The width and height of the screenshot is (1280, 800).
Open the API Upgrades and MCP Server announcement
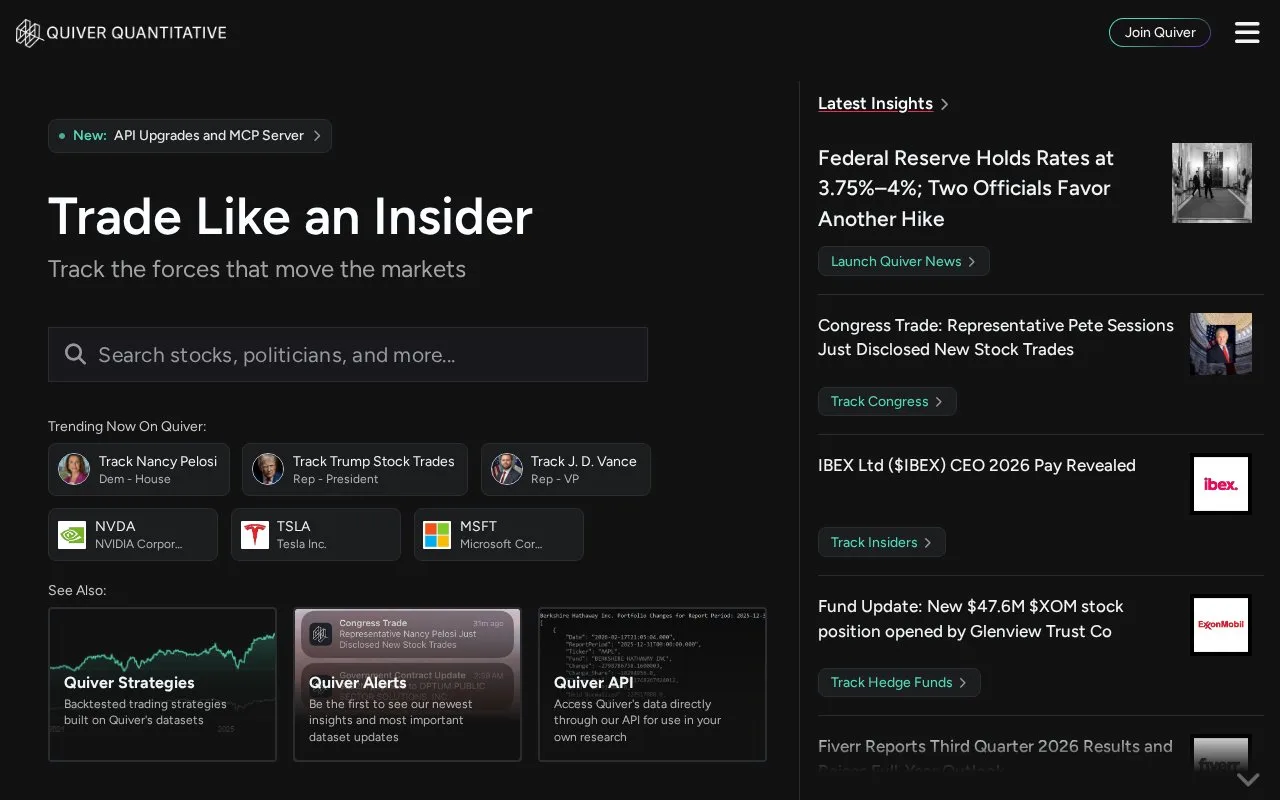pyautogui.click(x=190, y=136)
